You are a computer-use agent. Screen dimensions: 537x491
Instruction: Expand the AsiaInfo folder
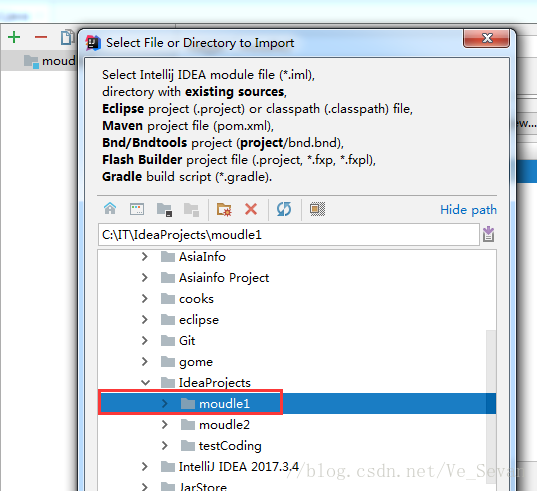[x=145, y=256]
